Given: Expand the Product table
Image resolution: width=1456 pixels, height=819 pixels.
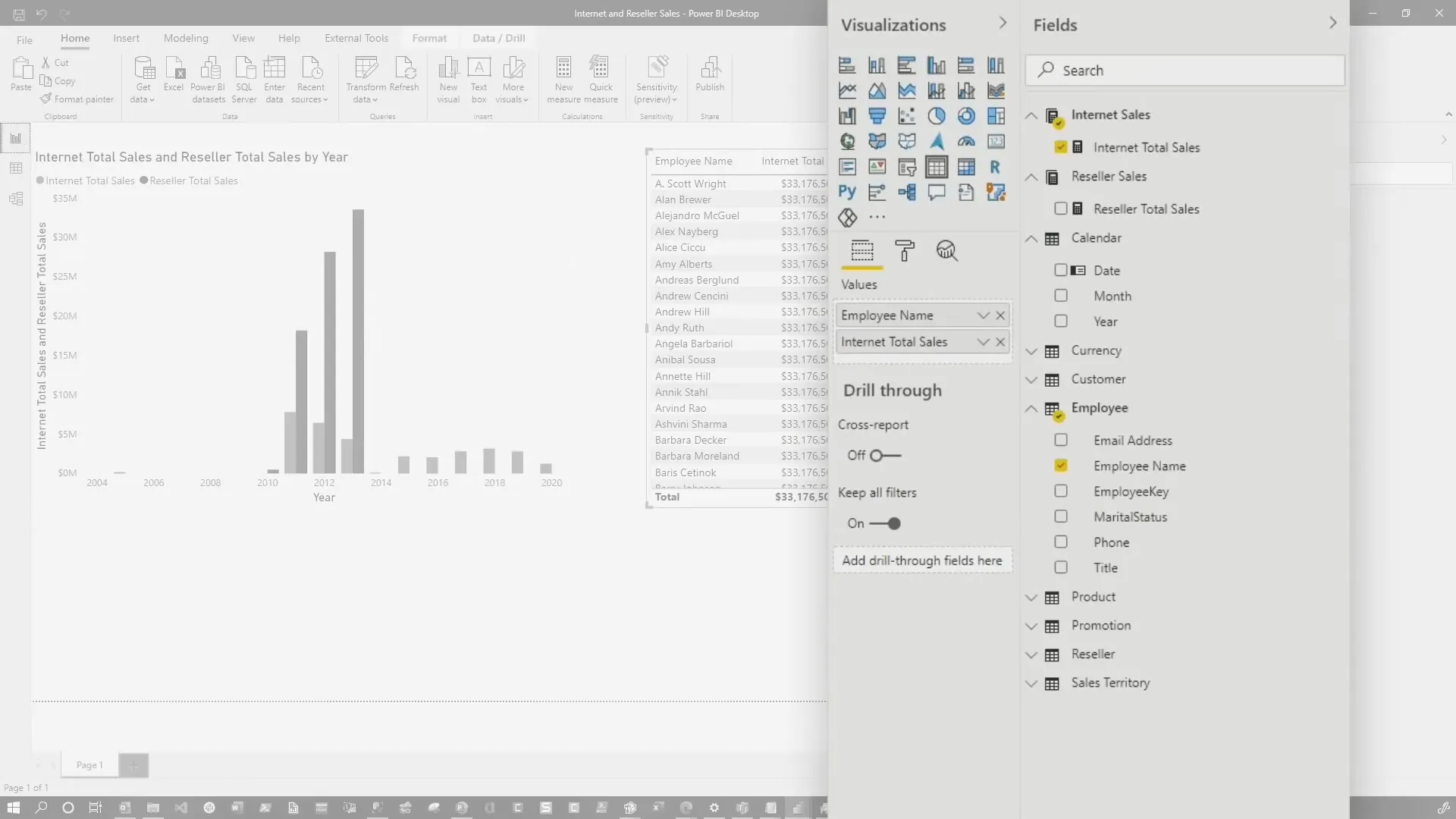Looking at the screenshot, I should tap(1032, 598).
